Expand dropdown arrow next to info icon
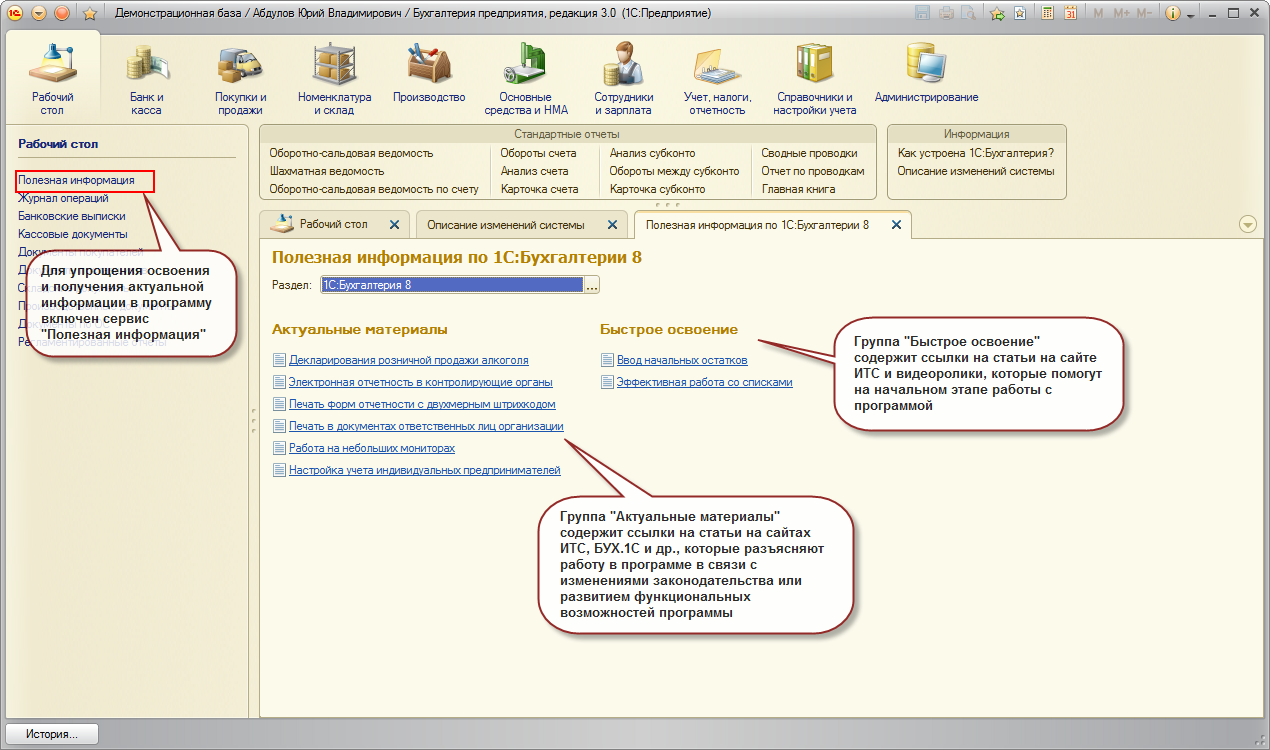The height and width of the screenshot is (750, 1270). coord(1190,16)
